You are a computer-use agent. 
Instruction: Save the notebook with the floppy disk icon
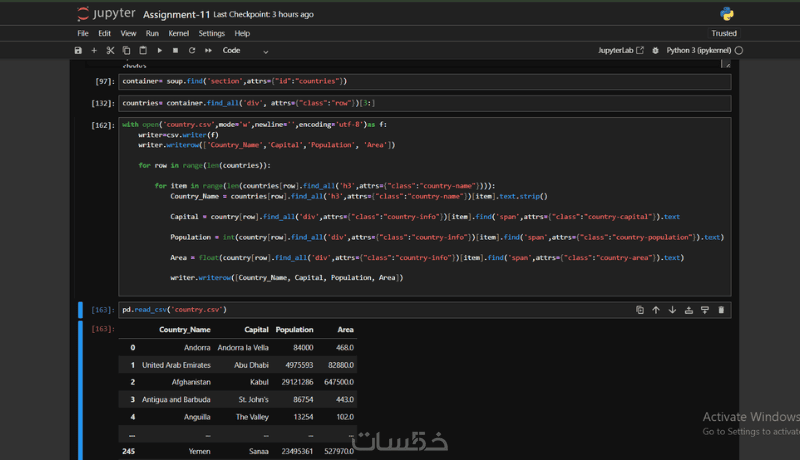click(78, 50)
